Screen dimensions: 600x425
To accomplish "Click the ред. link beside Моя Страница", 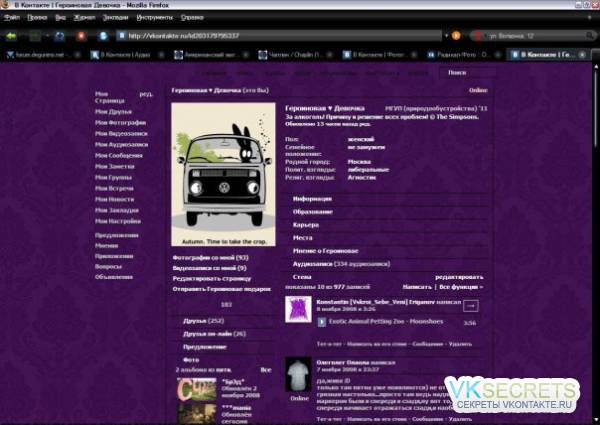I will pos(146,94).
